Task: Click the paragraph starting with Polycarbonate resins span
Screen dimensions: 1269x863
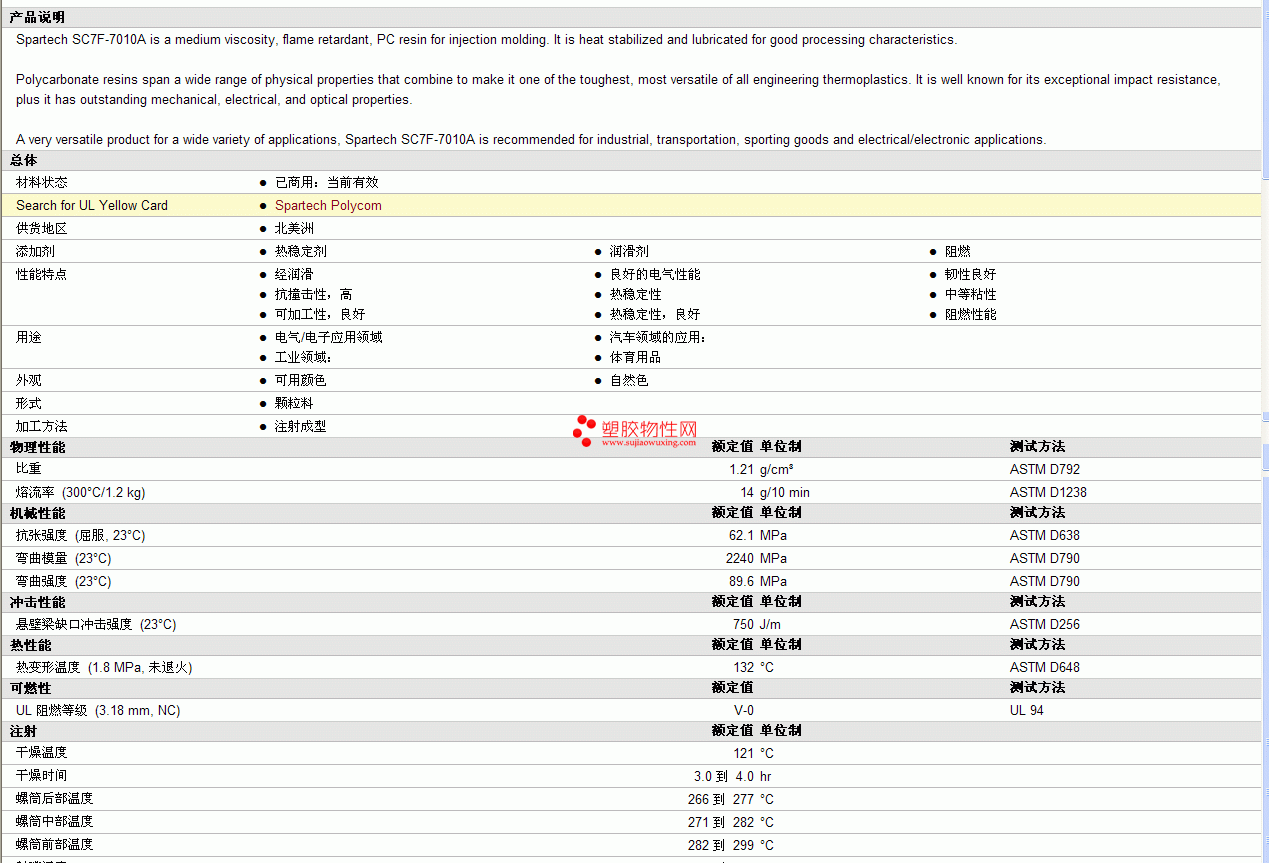Action: pyautogui.click(x=618, y=89)
